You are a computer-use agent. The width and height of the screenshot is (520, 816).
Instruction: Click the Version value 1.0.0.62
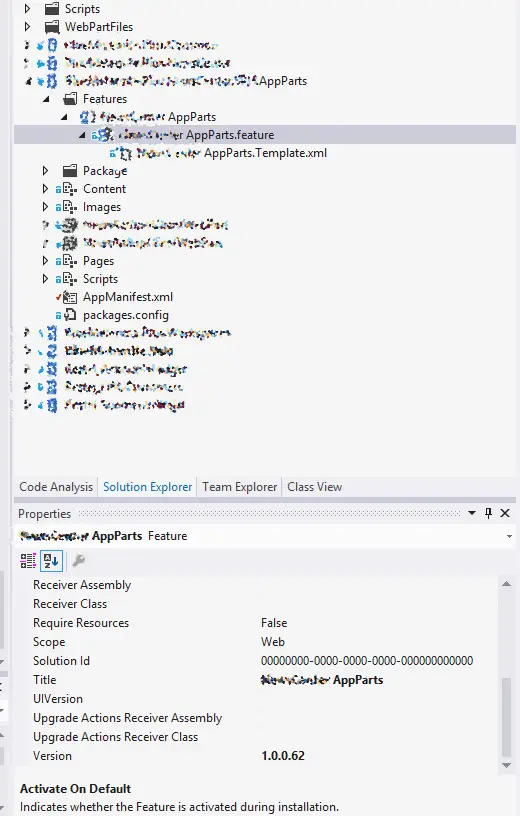(x=283, y=756)
